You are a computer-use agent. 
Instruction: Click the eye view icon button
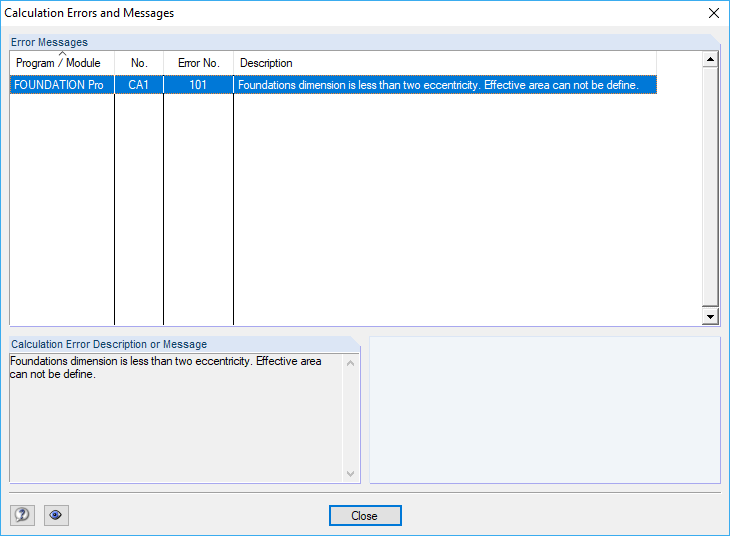pyautogui.click(x=56, y=515)
